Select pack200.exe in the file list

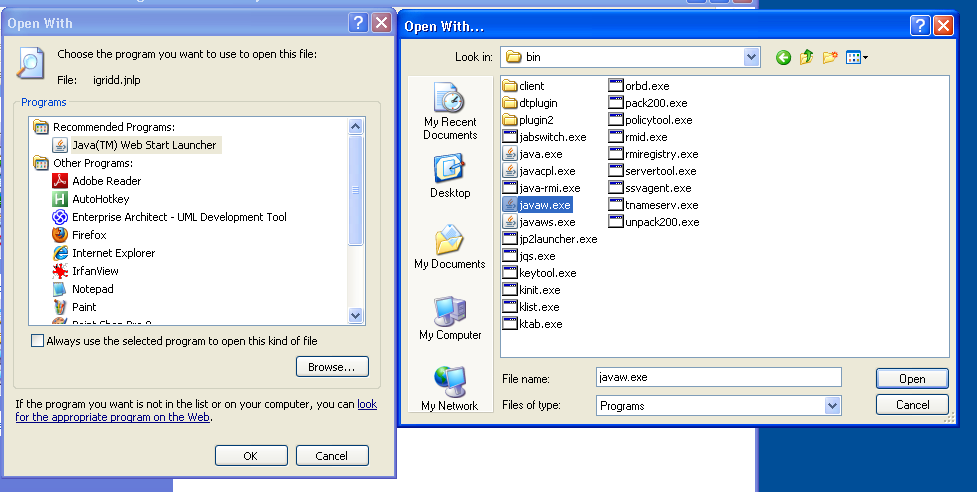tap(648, 103)
